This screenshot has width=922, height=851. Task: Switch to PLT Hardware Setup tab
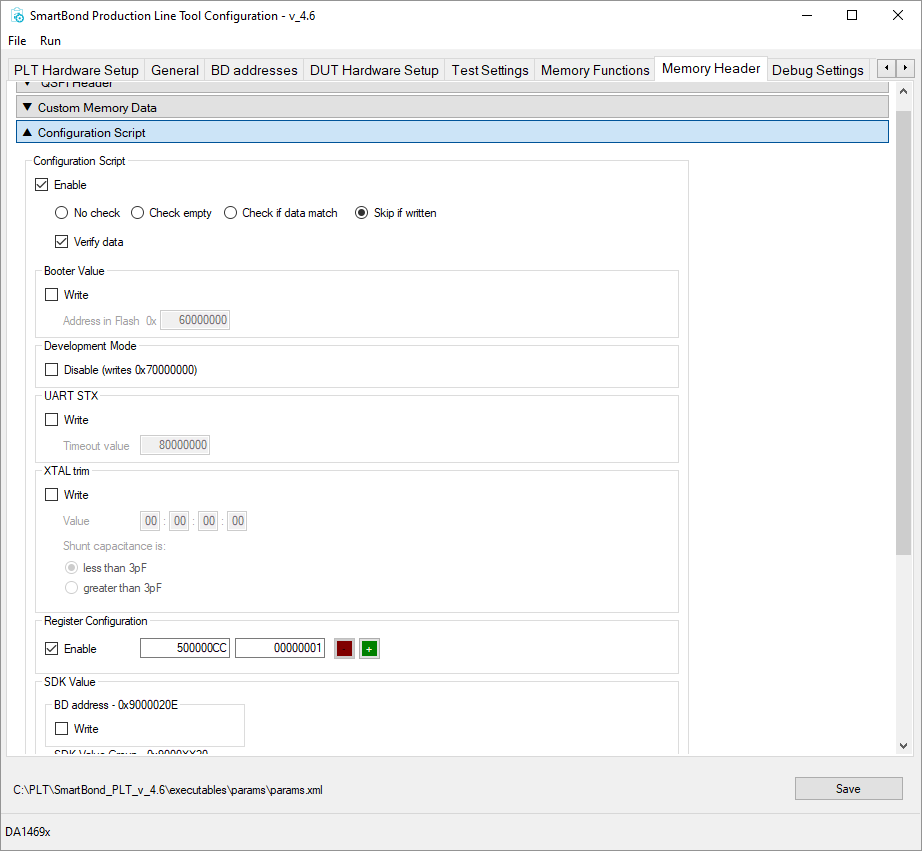click(76, 71)
